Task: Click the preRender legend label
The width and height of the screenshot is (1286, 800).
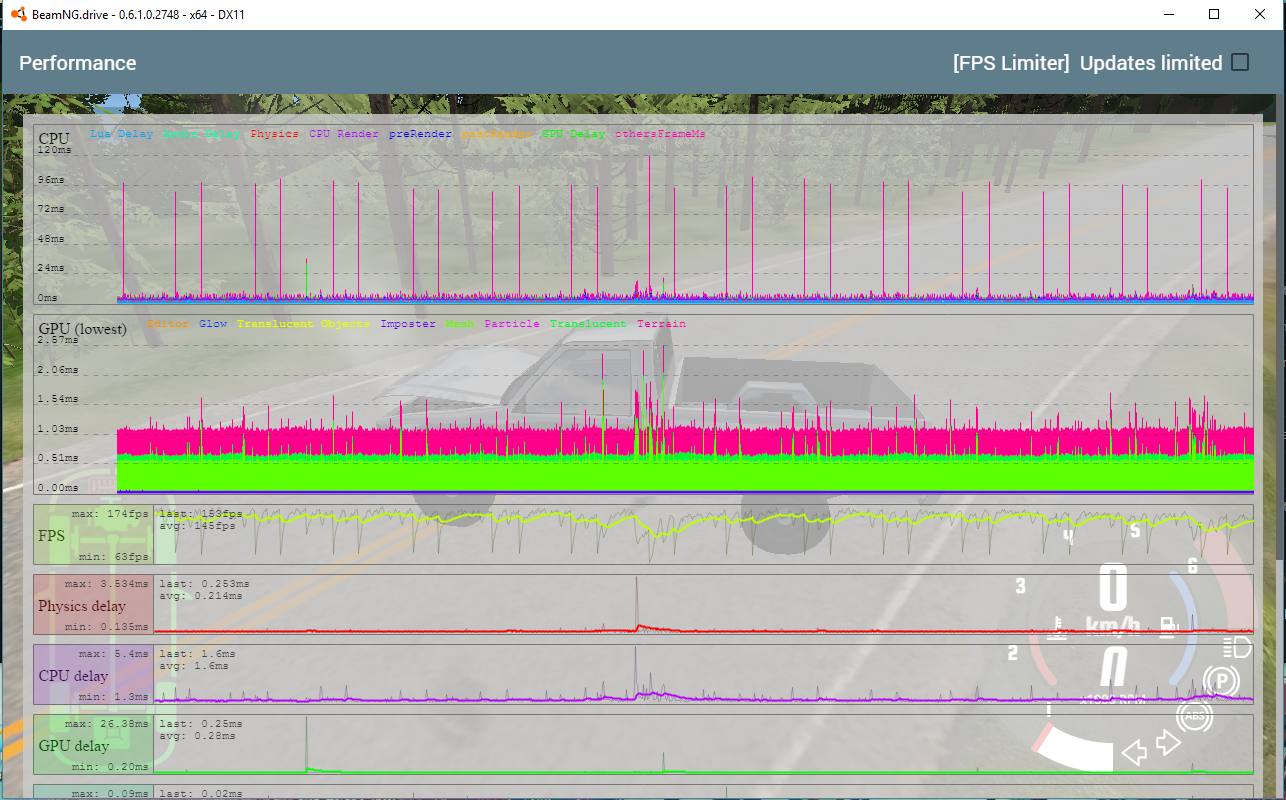Action: [x=420, y=134]
